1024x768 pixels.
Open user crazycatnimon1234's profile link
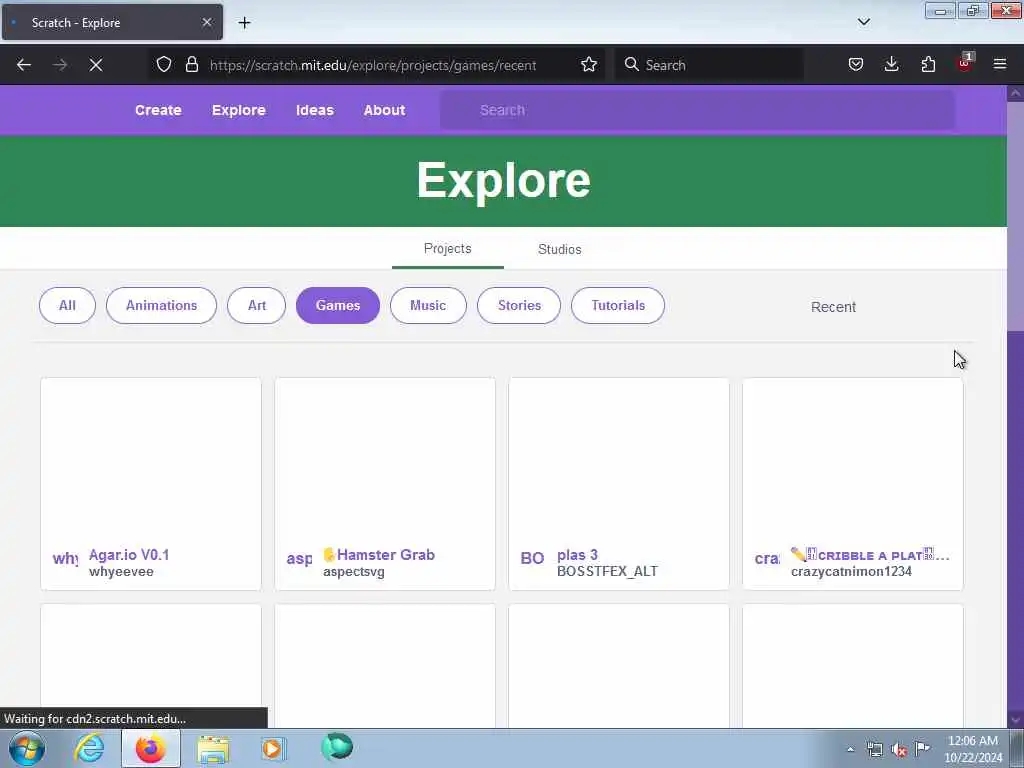tap(851, 572)
